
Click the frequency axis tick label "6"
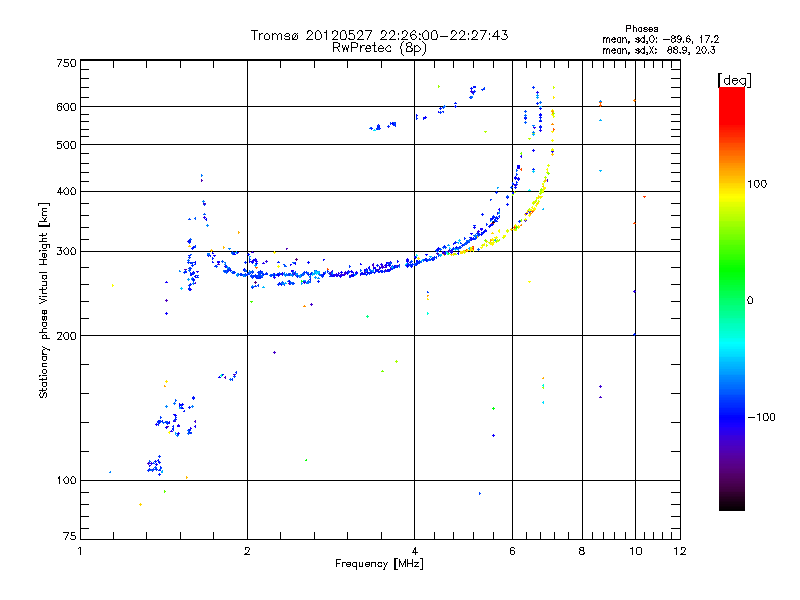point(512,551)
